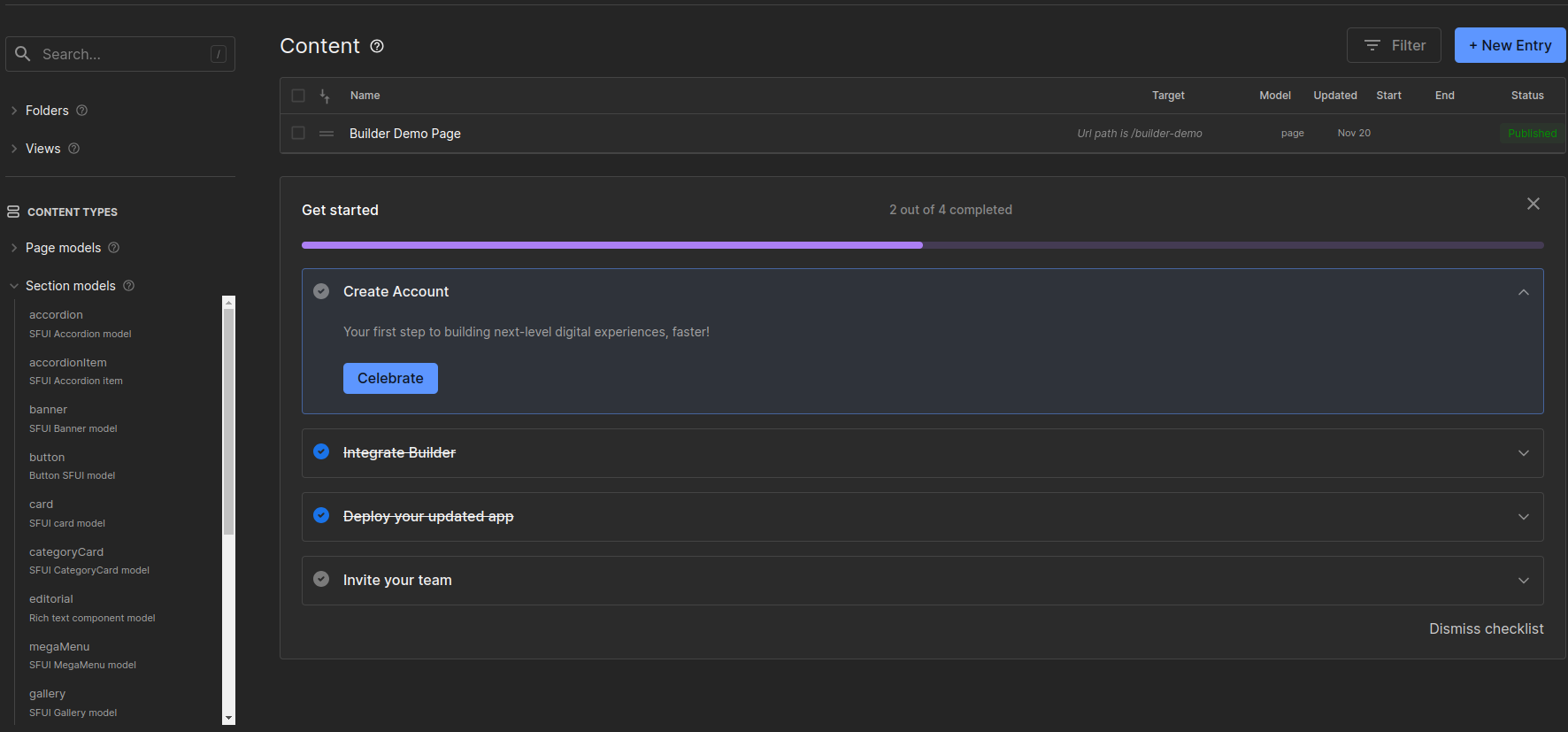Image resolution: width=1568 pixels, height=732 pixels.
Task: Click the sort order icon in table header
Action: (x=325, y=96)
